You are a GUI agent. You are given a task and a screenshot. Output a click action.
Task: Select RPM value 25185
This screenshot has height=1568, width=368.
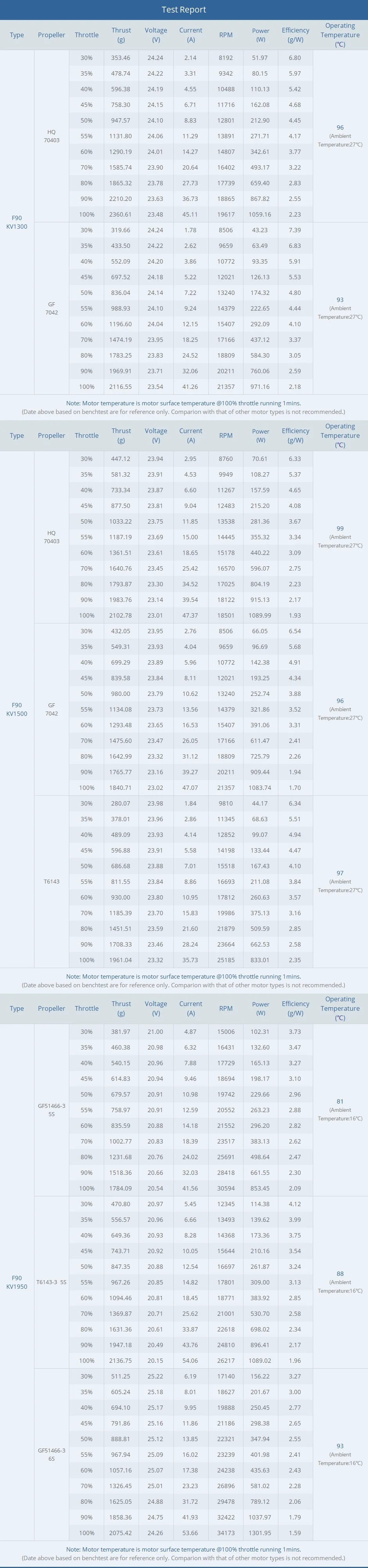pos(225,960)
